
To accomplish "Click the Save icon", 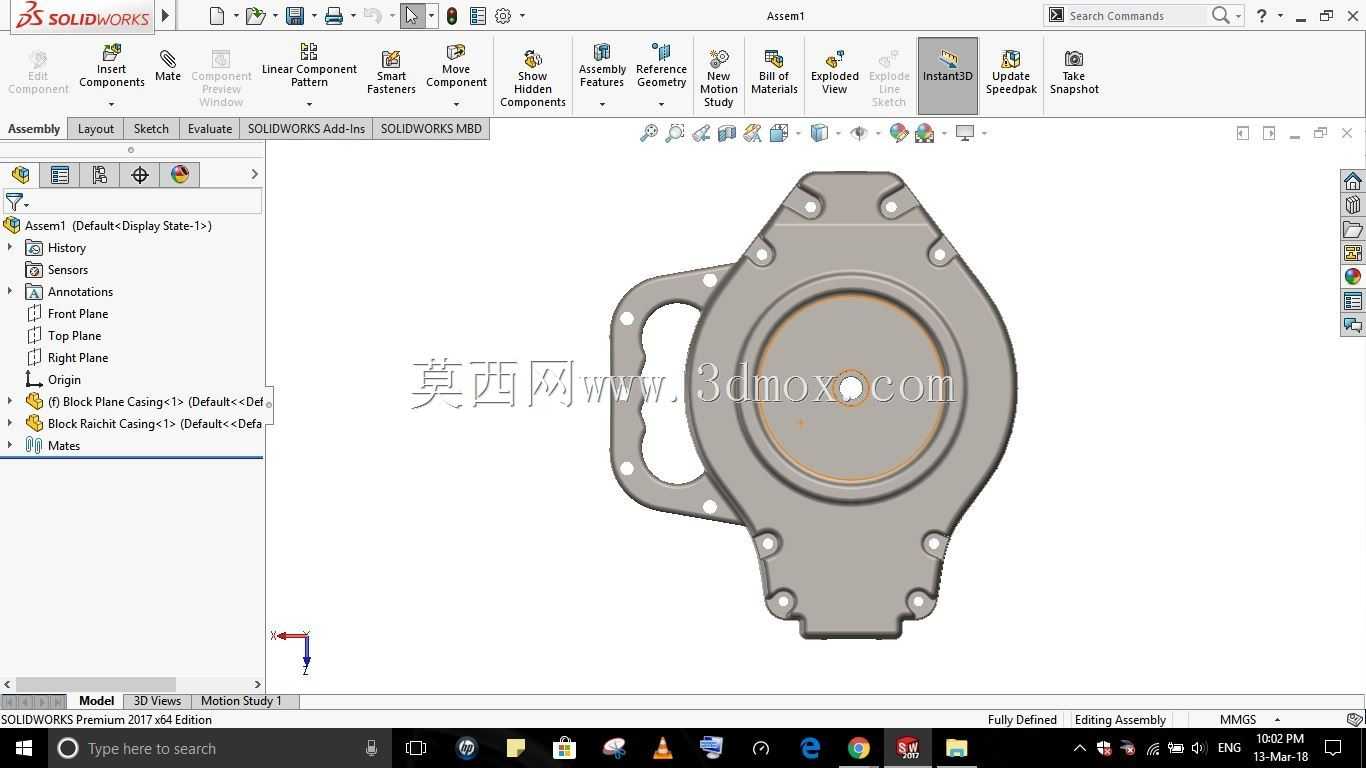I will click(x=294, y=16).
